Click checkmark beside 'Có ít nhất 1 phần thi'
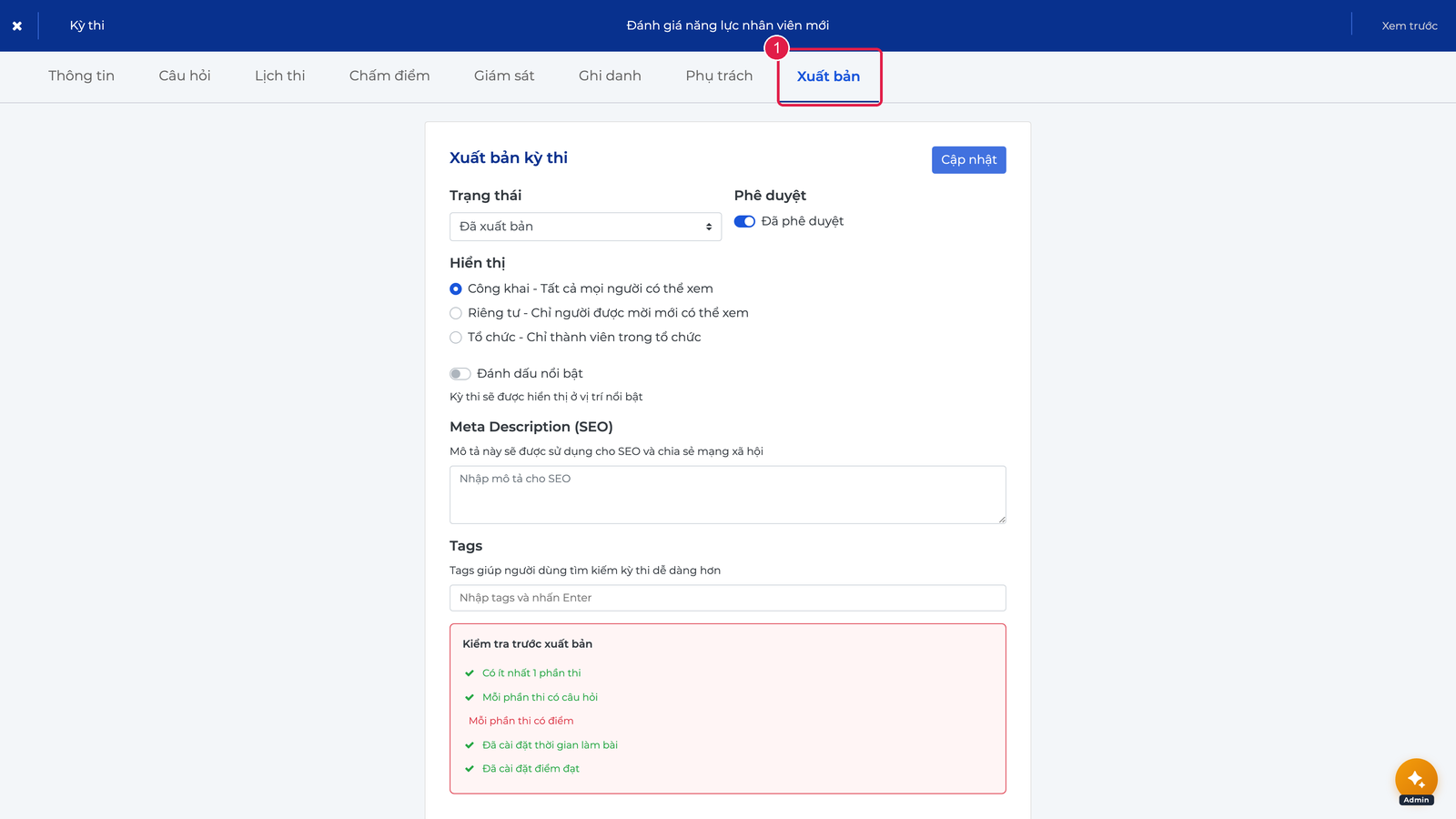Screen dimensions: 1456x819 click(470, 673)
